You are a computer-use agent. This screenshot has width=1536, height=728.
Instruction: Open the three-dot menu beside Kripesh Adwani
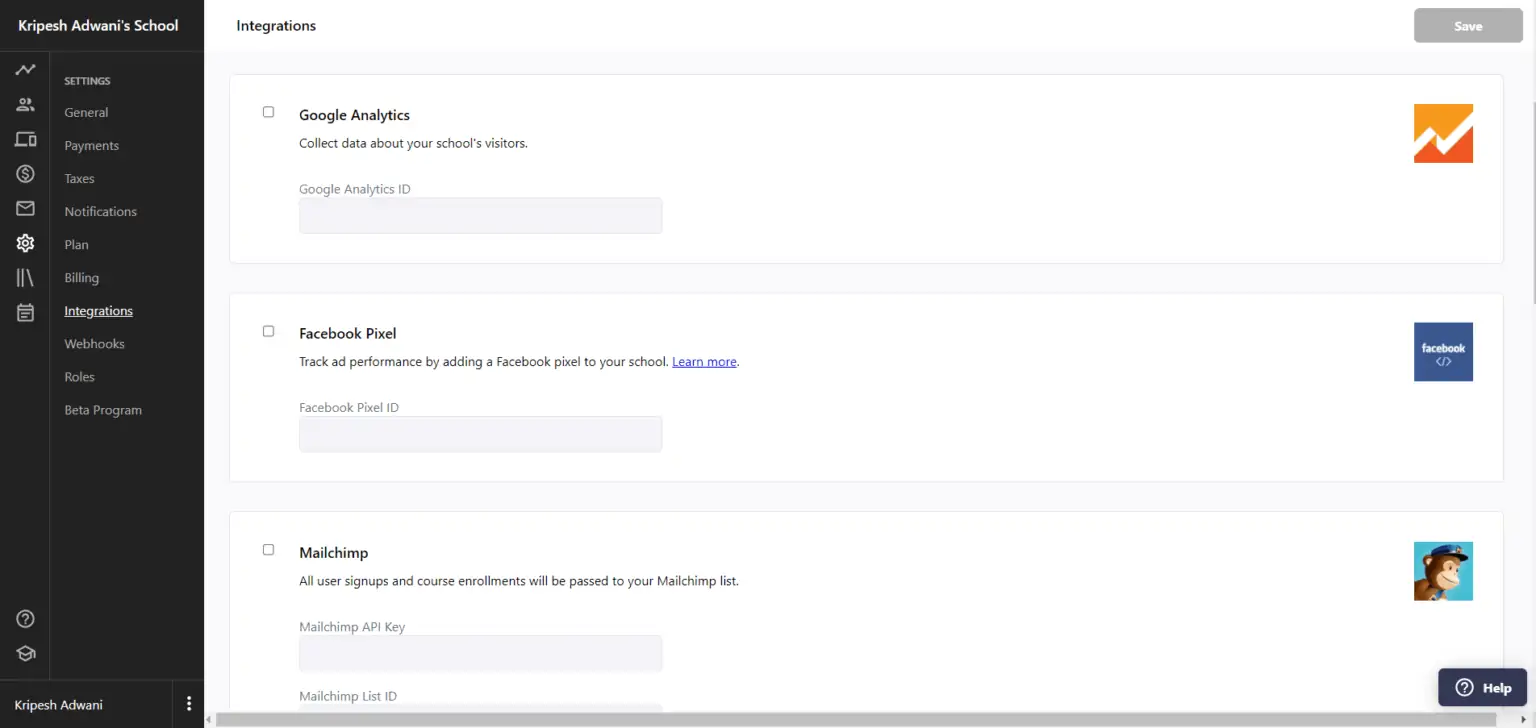(189, 704)
